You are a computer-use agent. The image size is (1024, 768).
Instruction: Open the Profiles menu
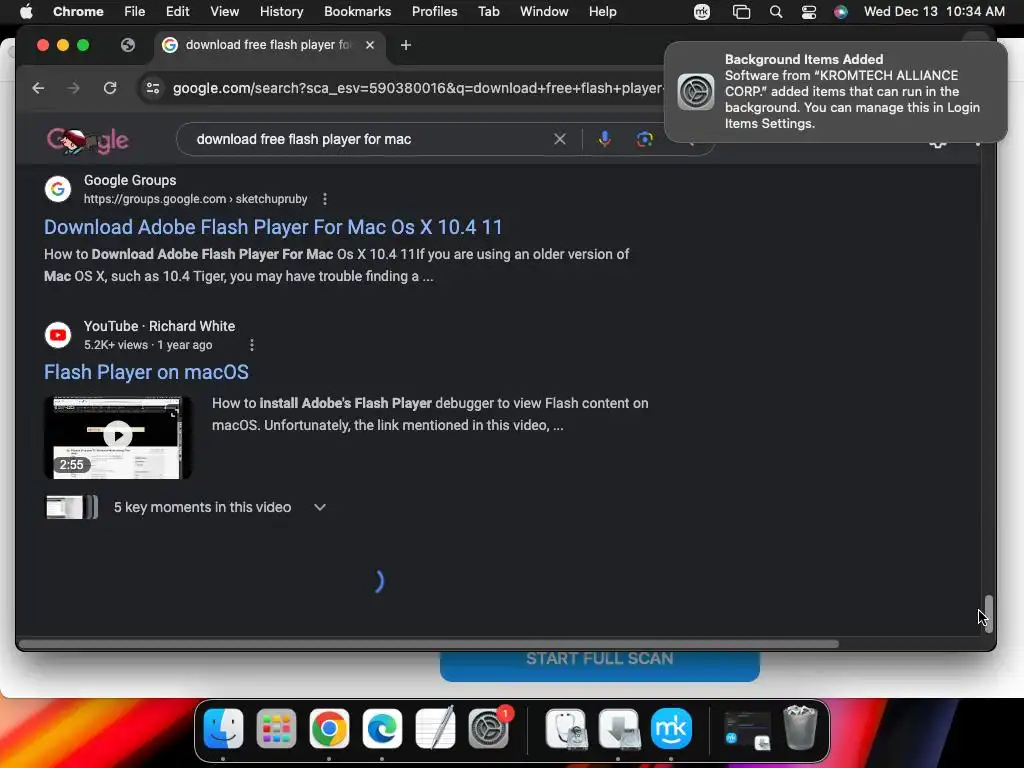[434, 11]
